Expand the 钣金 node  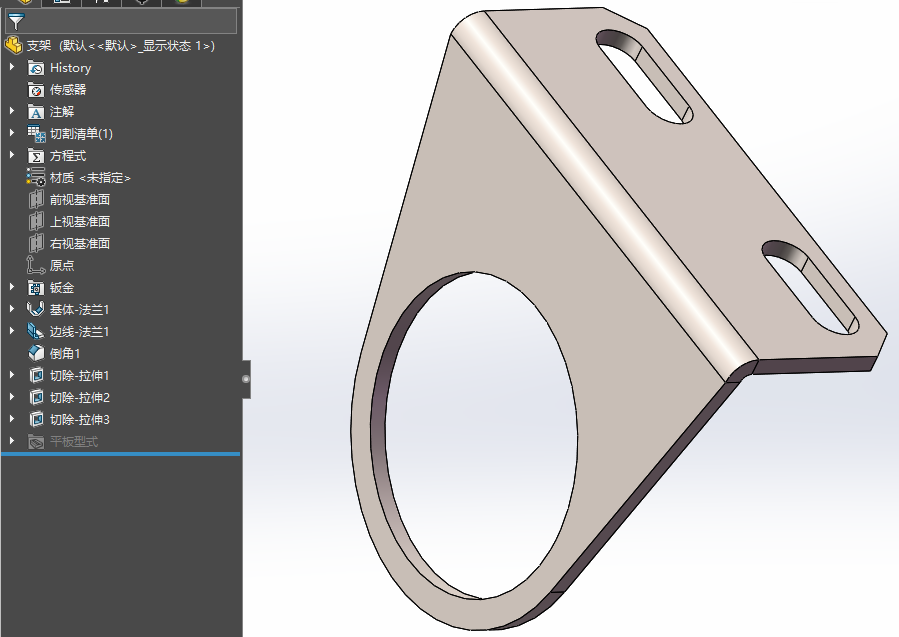12,287
